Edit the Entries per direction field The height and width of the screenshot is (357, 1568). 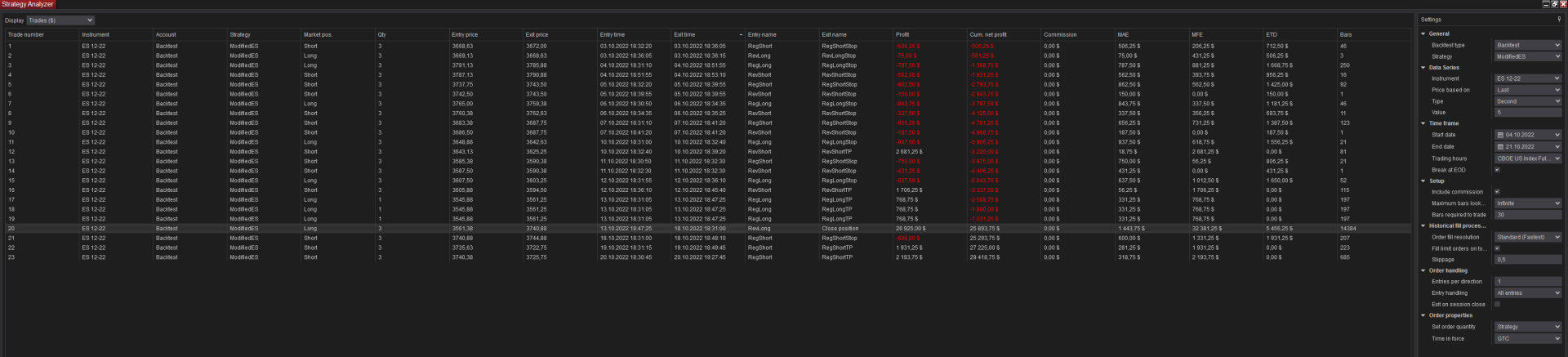tap(1528, 282)
